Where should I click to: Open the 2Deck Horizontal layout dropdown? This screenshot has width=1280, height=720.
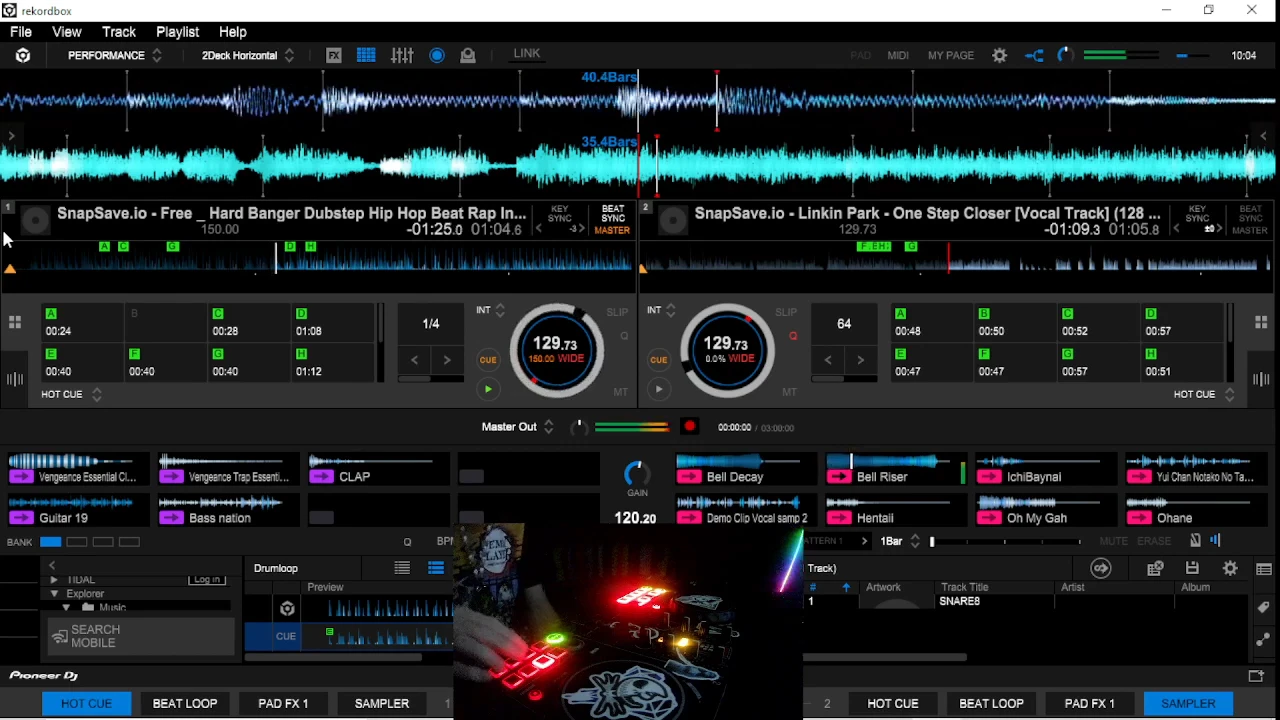click(247, 56)
